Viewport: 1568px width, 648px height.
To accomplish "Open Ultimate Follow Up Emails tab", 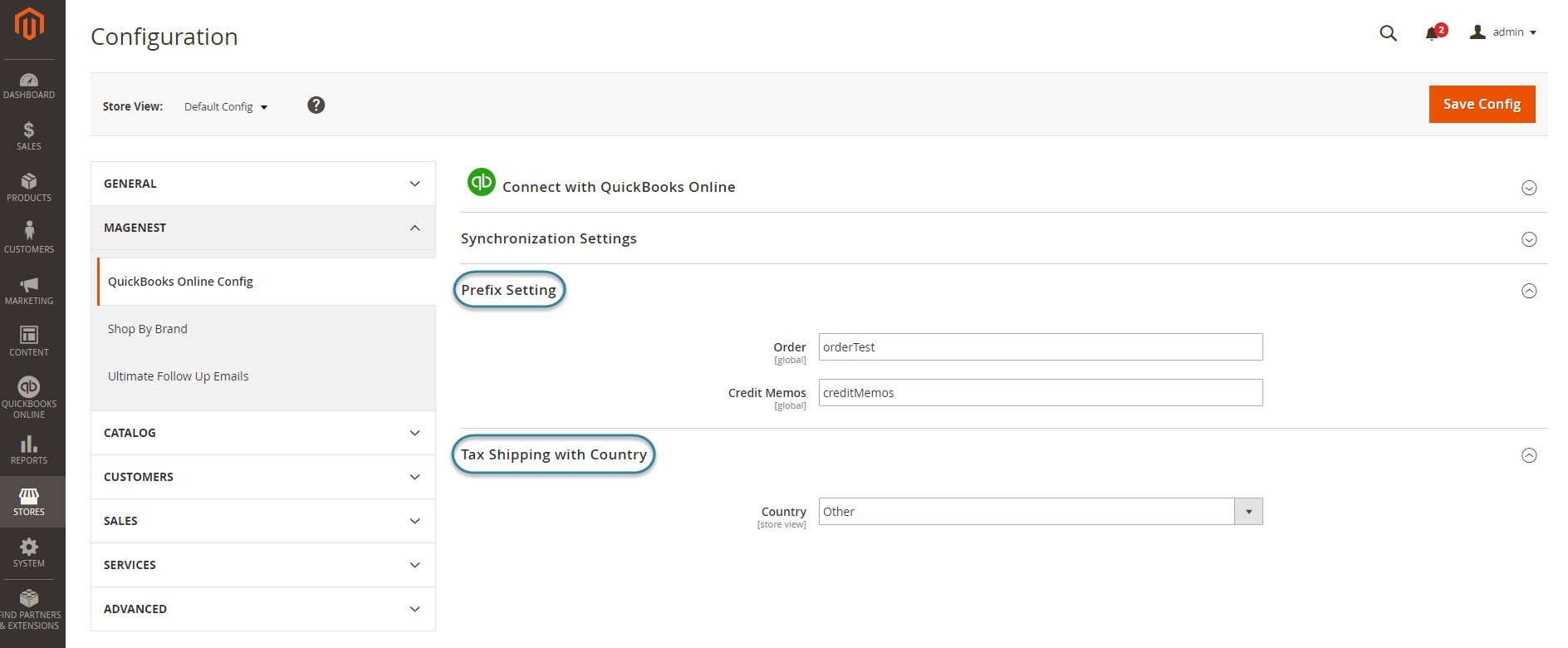I will pyautogui.click(x=178, y=376).
